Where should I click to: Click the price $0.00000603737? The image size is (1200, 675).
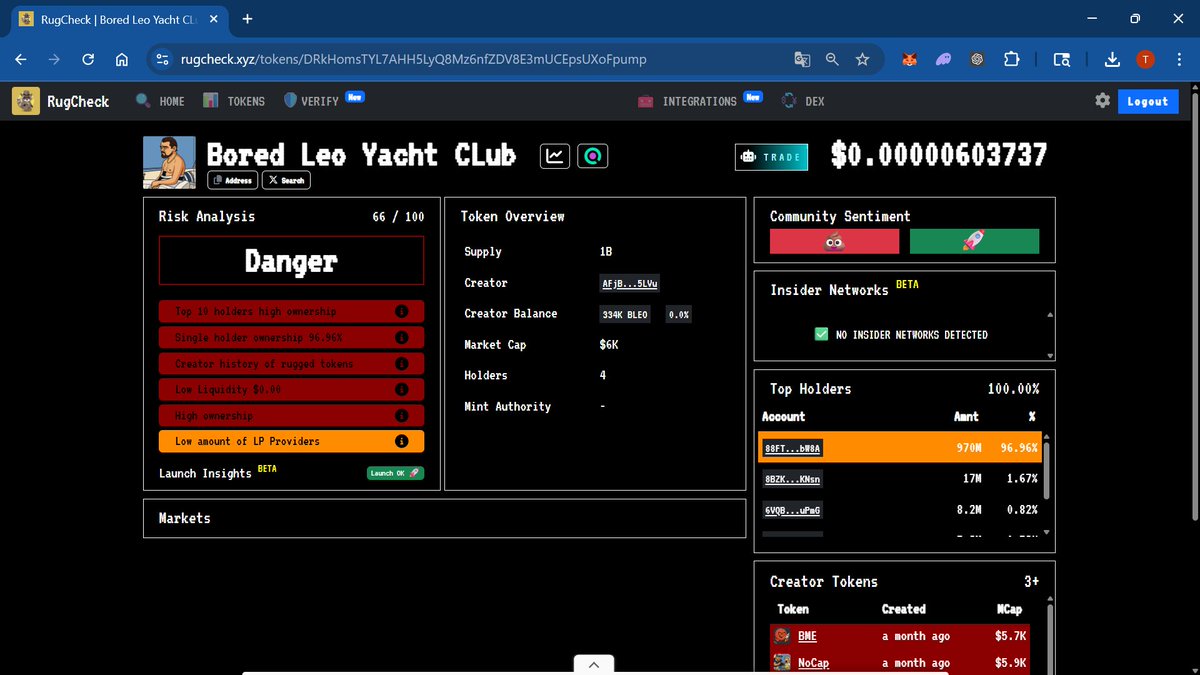click(x=939, y=155)
